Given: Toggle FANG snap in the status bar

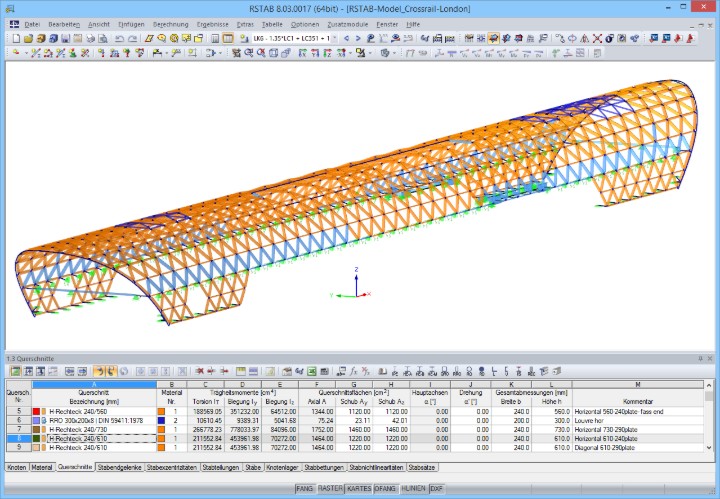Looking at the screenshot, I should (x=304, y=489).
